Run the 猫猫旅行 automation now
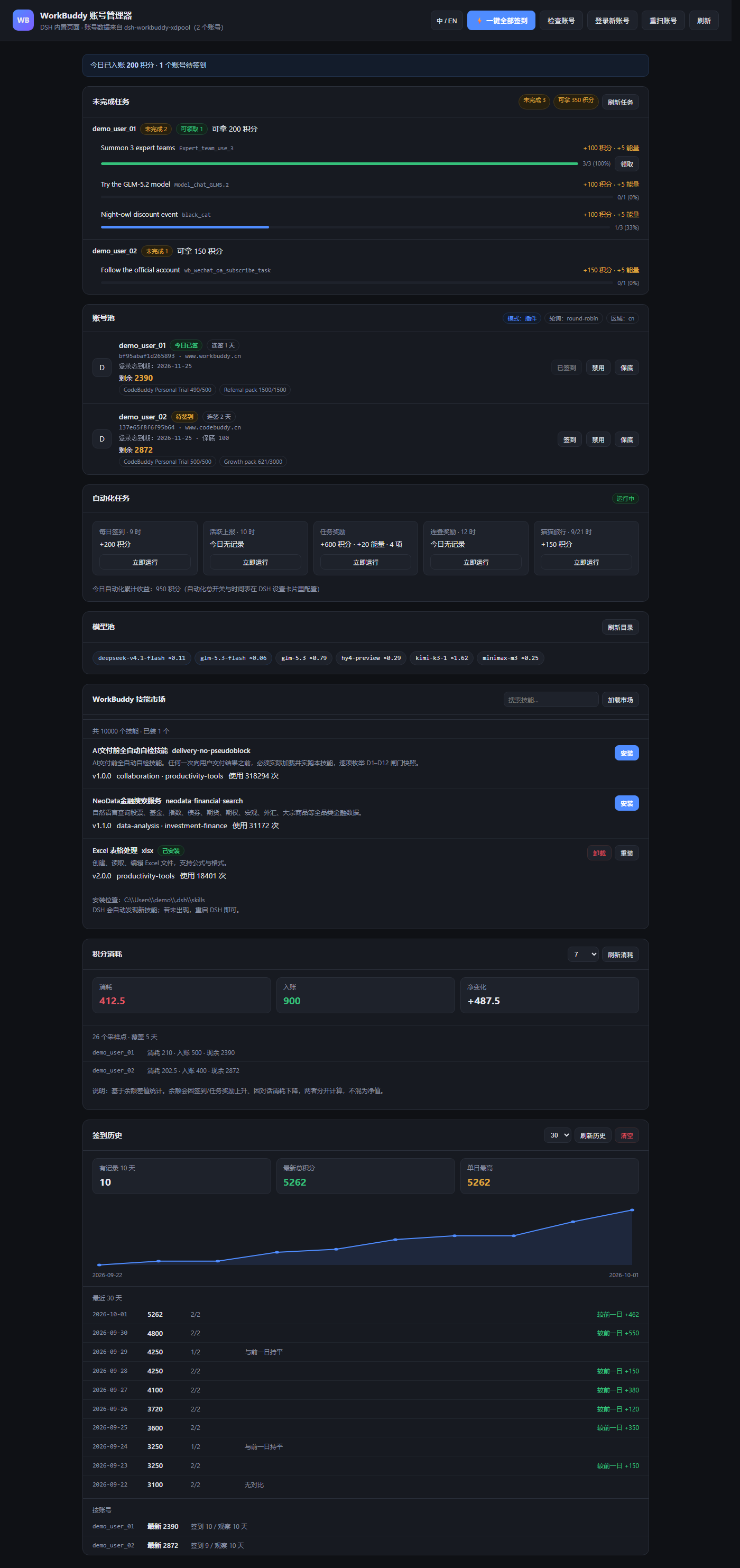Image resolution: width=740 pixels, height=1568 pixels. [x=587, y=562]
